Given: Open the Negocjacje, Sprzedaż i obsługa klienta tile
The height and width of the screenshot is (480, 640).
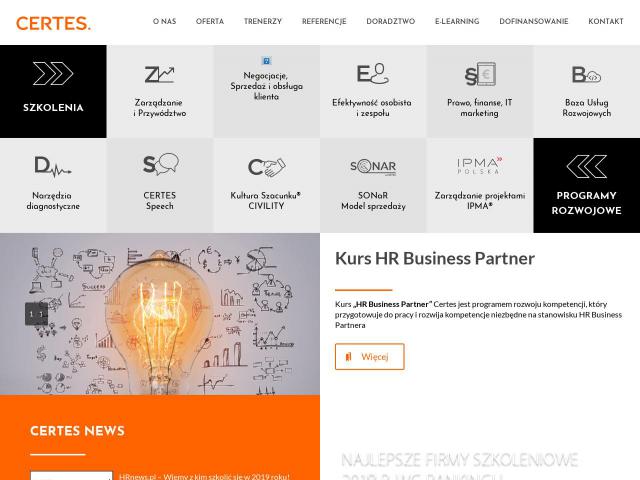Looking at the screenshot, I should point(267,91).
